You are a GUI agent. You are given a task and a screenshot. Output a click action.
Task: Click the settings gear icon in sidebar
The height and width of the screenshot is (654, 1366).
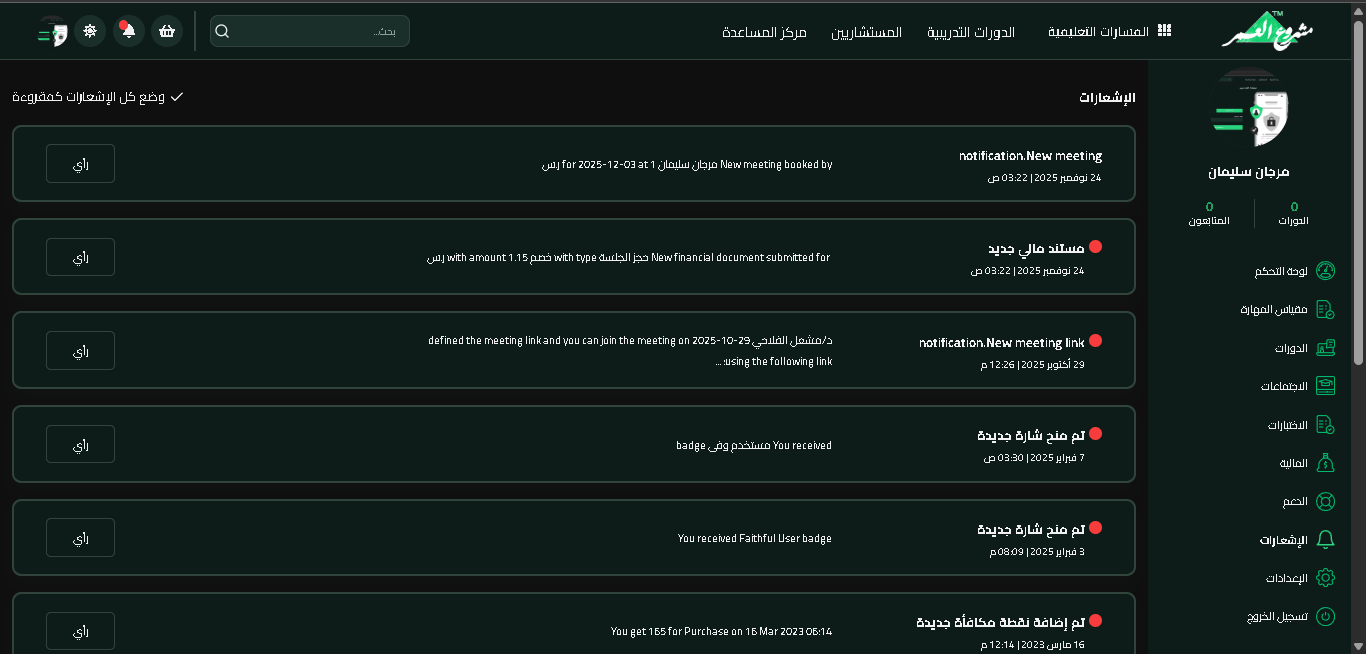[x=1325, y=578]
